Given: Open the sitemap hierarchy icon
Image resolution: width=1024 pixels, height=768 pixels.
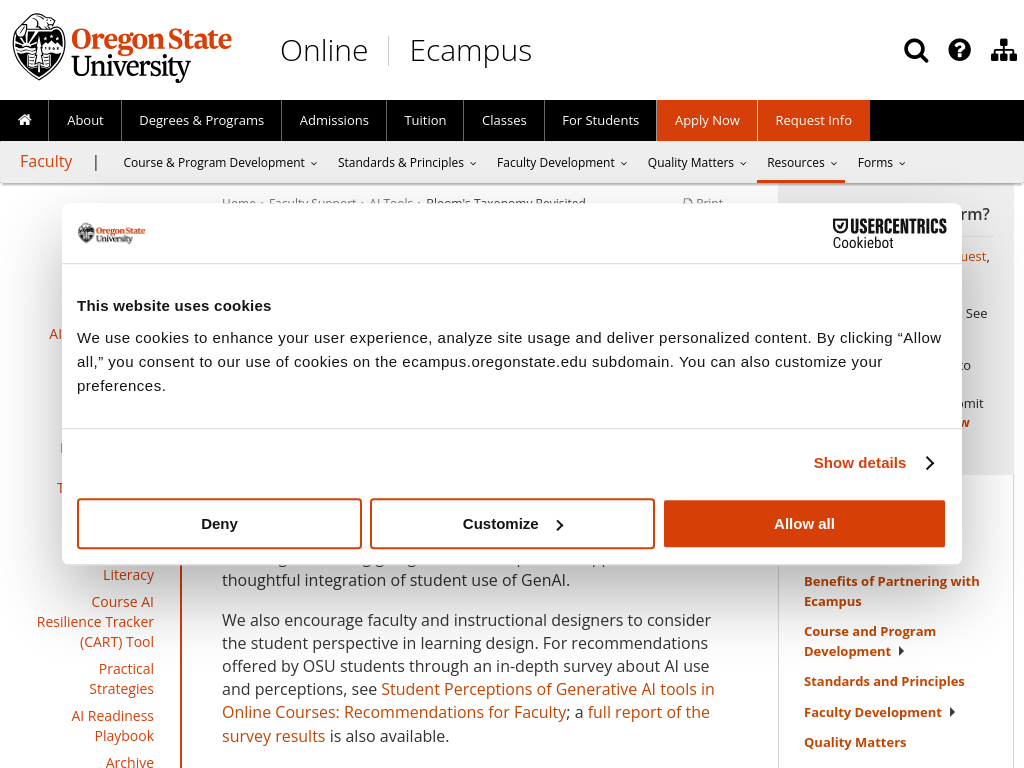Looking at the screenshot, I should click(1004, 50).
